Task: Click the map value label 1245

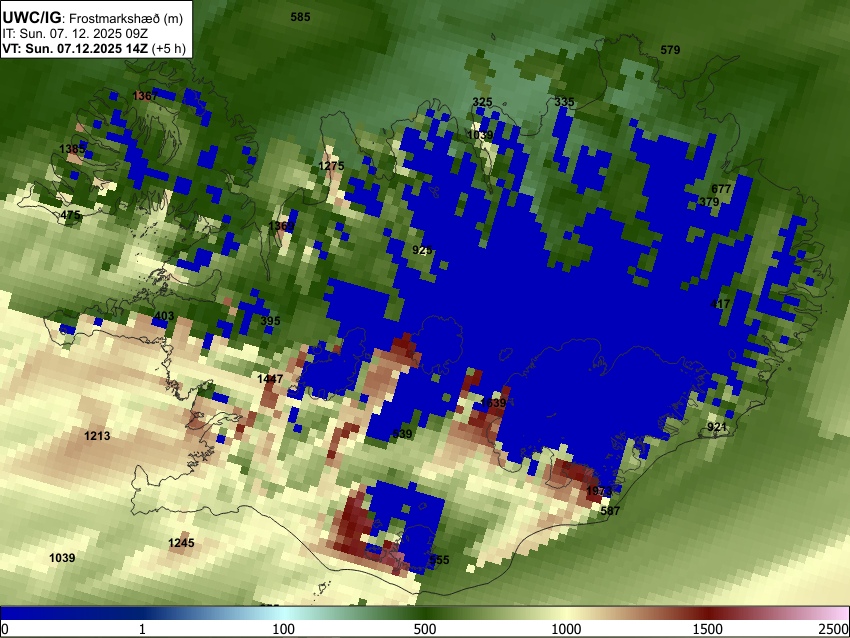Action: 181,543
